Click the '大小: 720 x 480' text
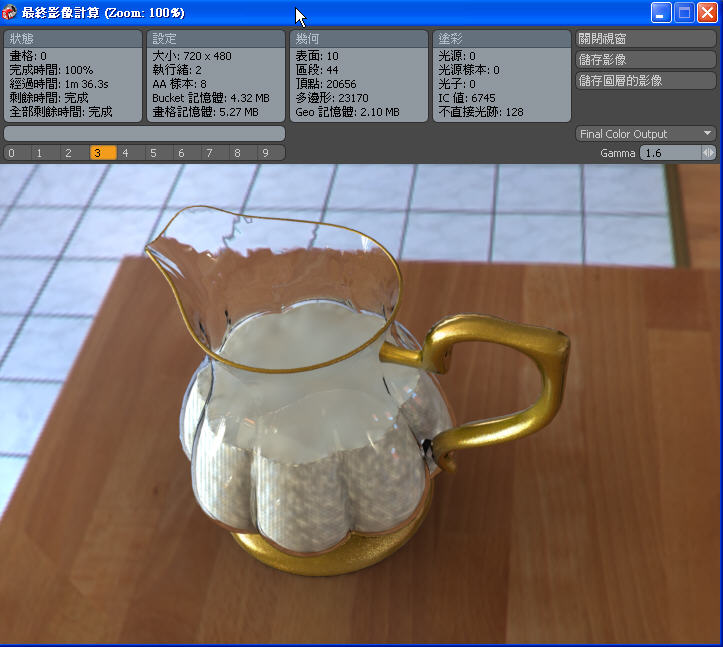This screenshot has width=723, height=647. pyautogui.click(x=192, y=56)
